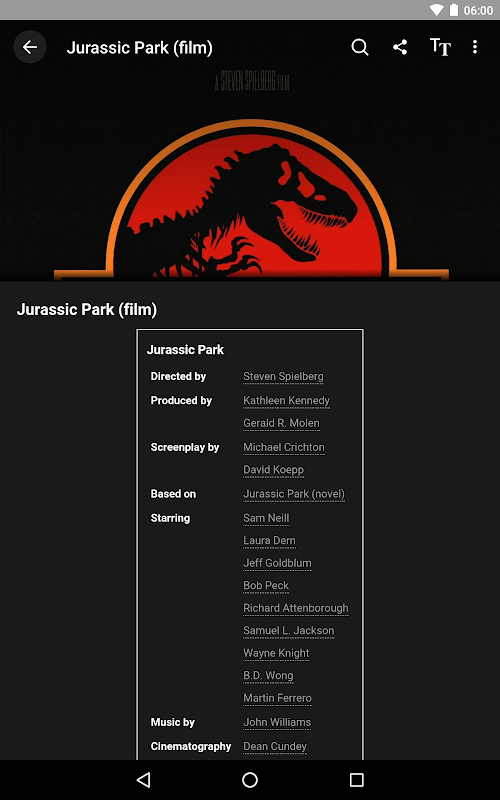Open the Kathleen Kennedy link
500x800 pixels.
[x=286, y=401]
